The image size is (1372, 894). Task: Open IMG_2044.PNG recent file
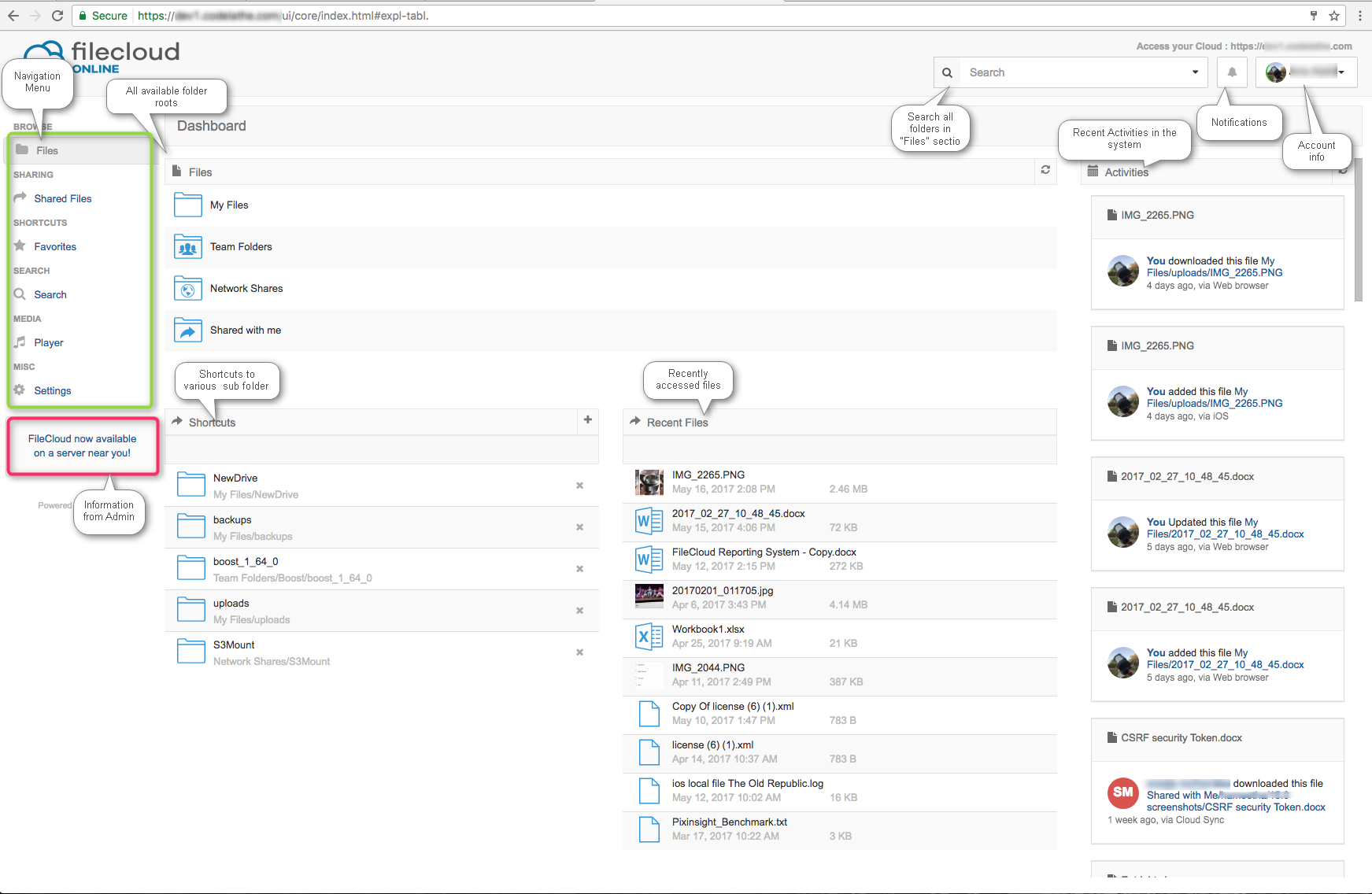coord(708,668)
